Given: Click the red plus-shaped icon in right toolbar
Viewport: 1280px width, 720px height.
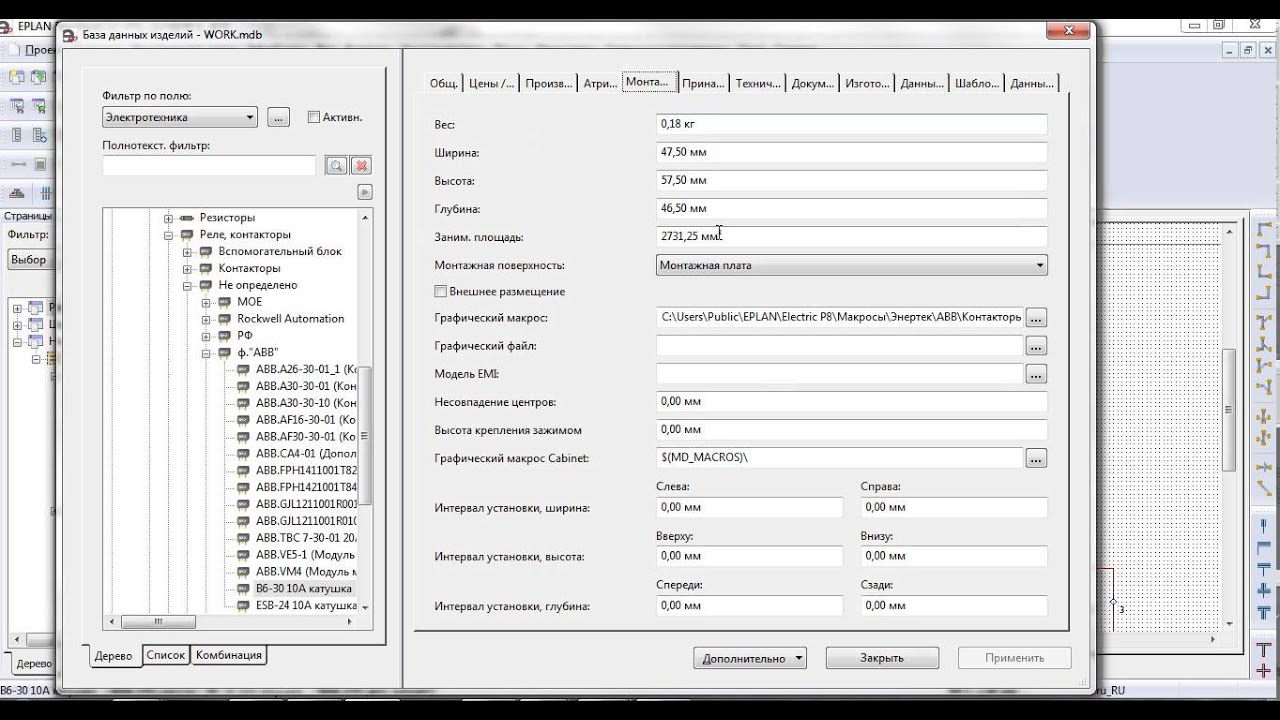Looking at the screenshot, I should [x=1264, y=671].
